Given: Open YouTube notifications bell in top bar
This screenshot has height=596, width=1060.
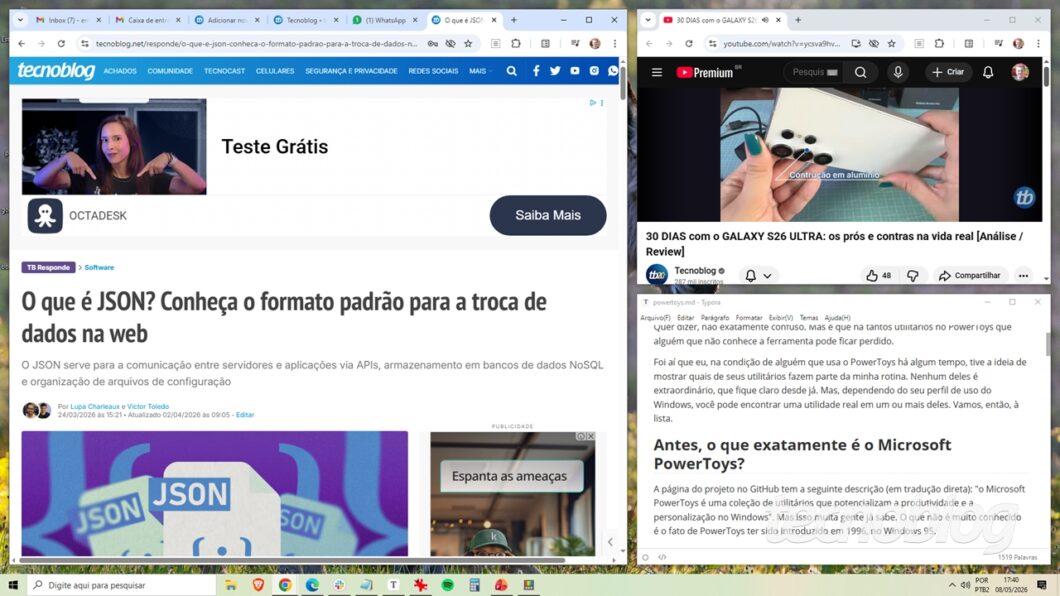Looking at the screenshot, I should pos(988,72).
